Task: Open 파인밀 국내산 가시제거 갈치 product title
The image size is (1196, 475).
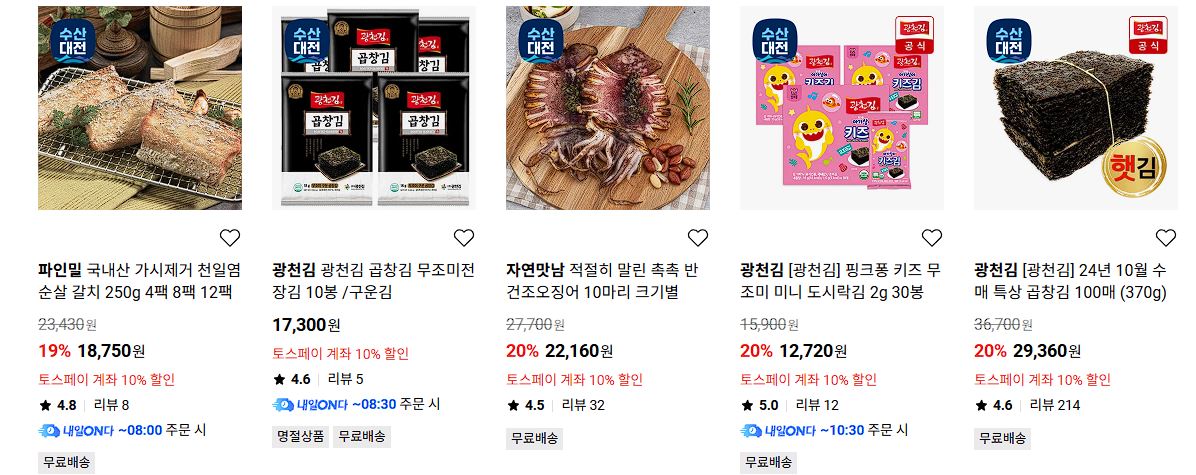Action: pos(140,281)
